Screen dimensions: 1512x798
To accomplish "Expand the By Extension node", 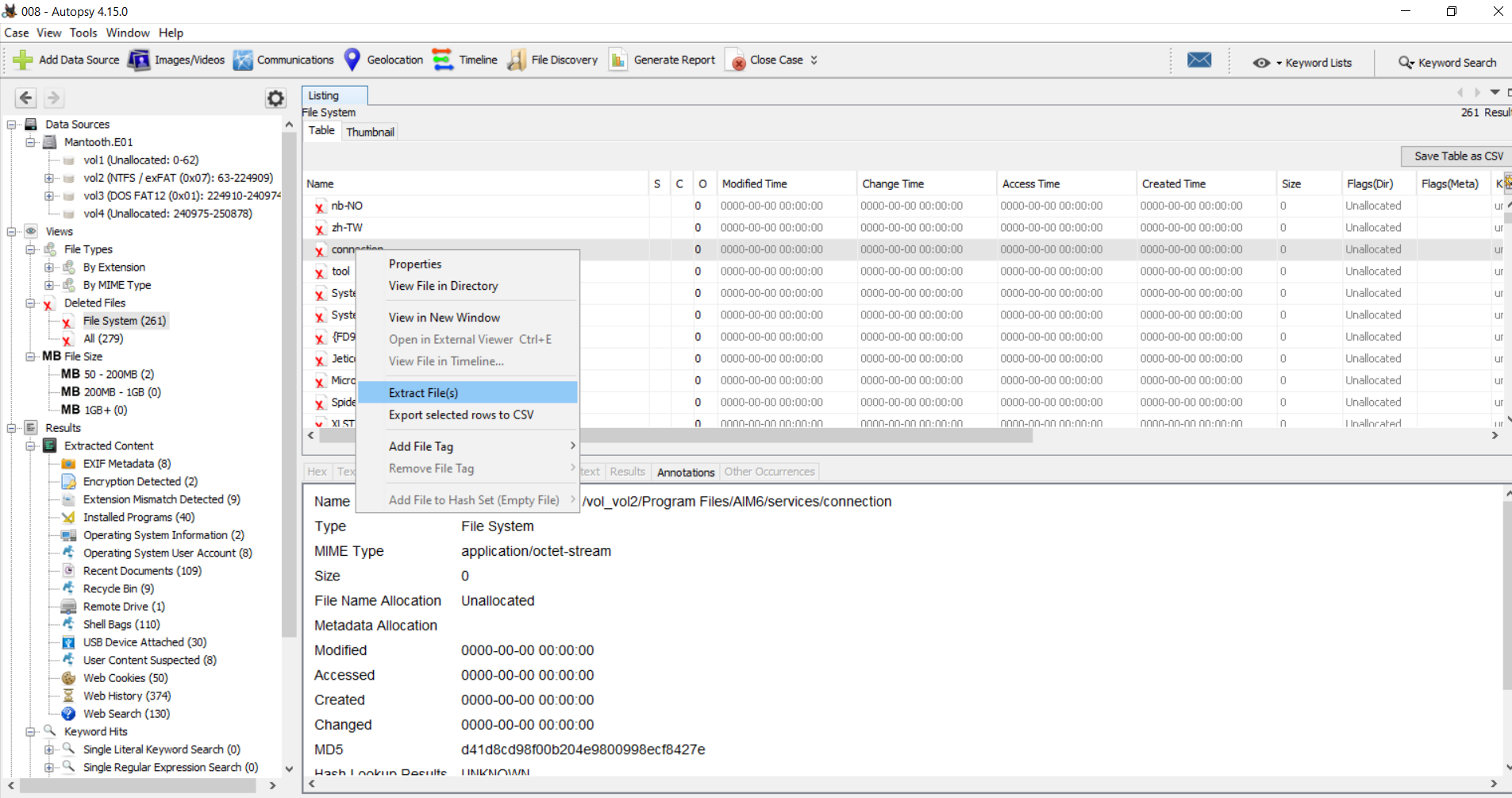I will pyautogui.click(x=50, y=268).
